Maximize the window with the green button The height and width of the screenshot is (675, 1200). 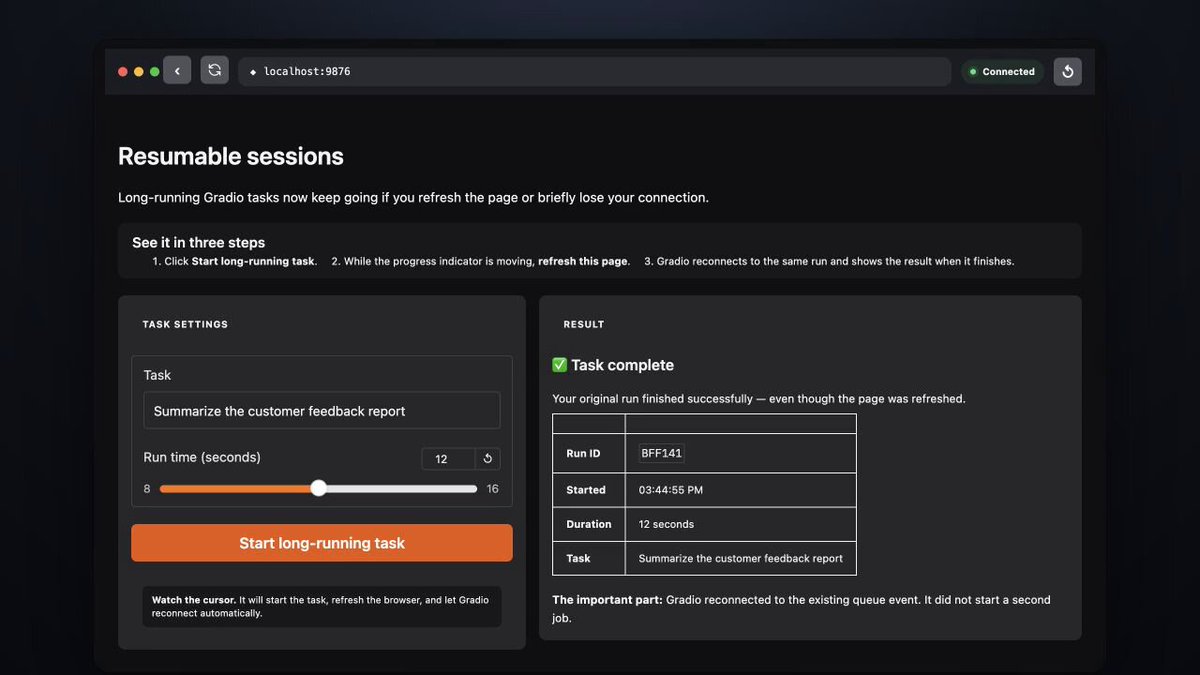tap(154, 72)
